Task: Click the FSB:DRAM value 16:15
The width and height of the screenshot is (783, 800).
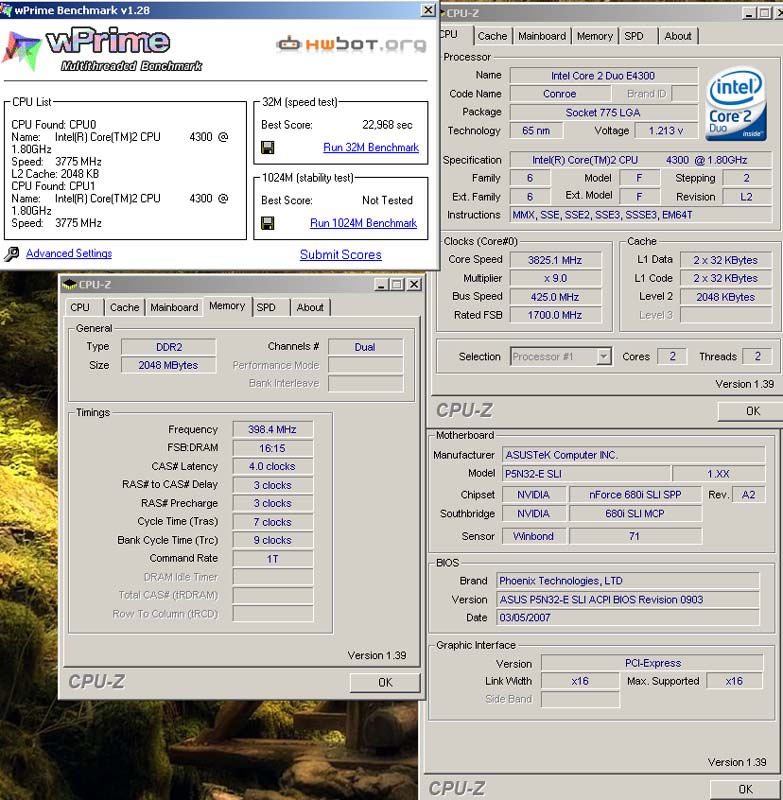Action: pyautogui.click(x=272, y=448)
